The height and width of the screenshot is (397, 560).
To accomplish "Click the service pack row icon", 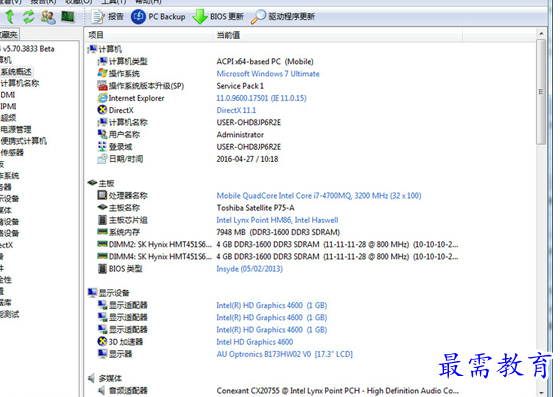I will pos(102,86).
